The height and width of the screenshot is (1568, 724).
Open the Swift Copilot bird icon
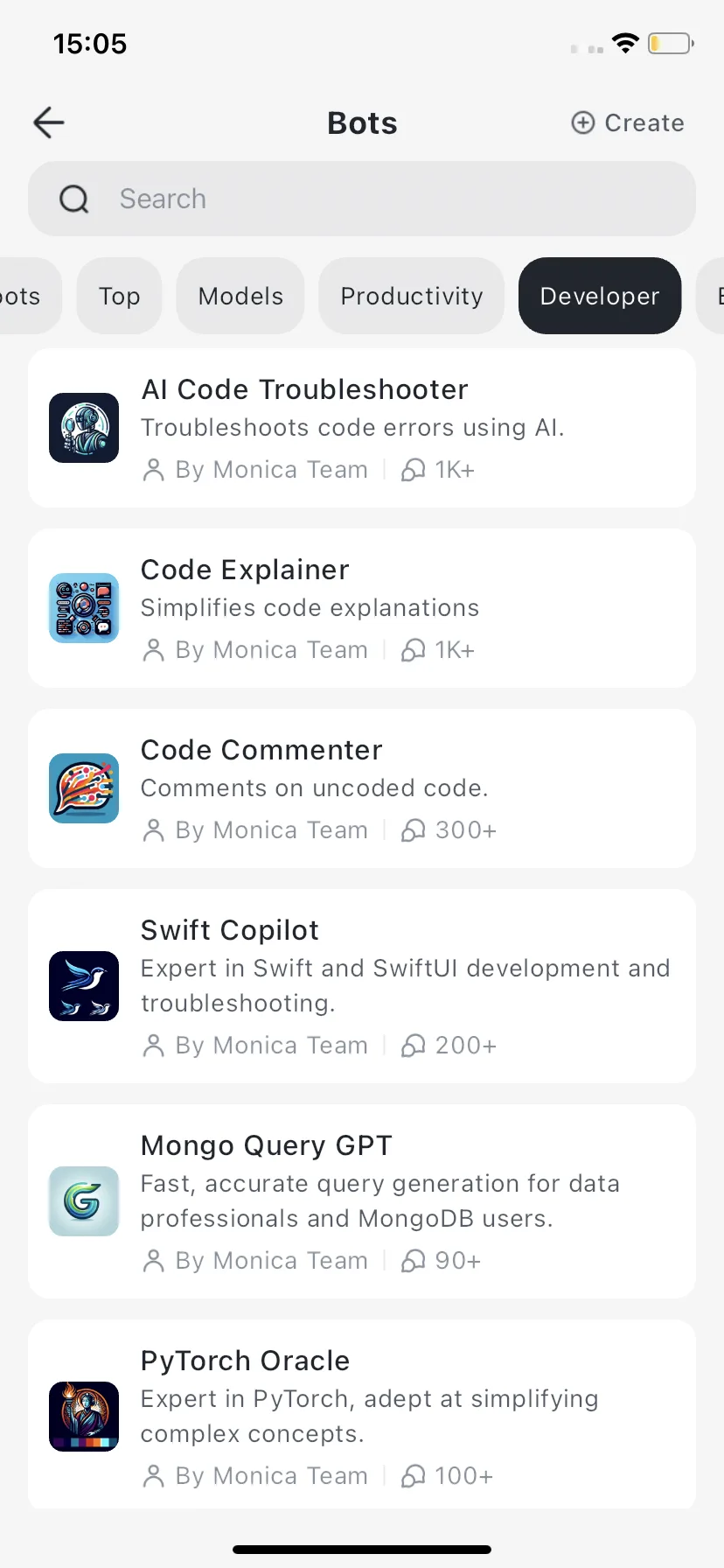coord(84,986)
